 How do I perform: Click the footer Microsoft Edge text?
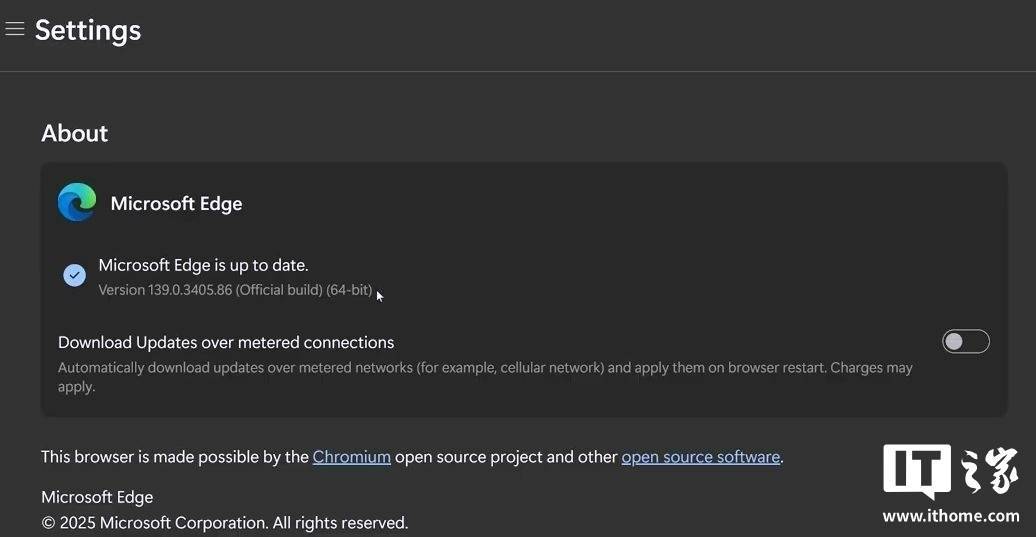[x=97, y=497]
